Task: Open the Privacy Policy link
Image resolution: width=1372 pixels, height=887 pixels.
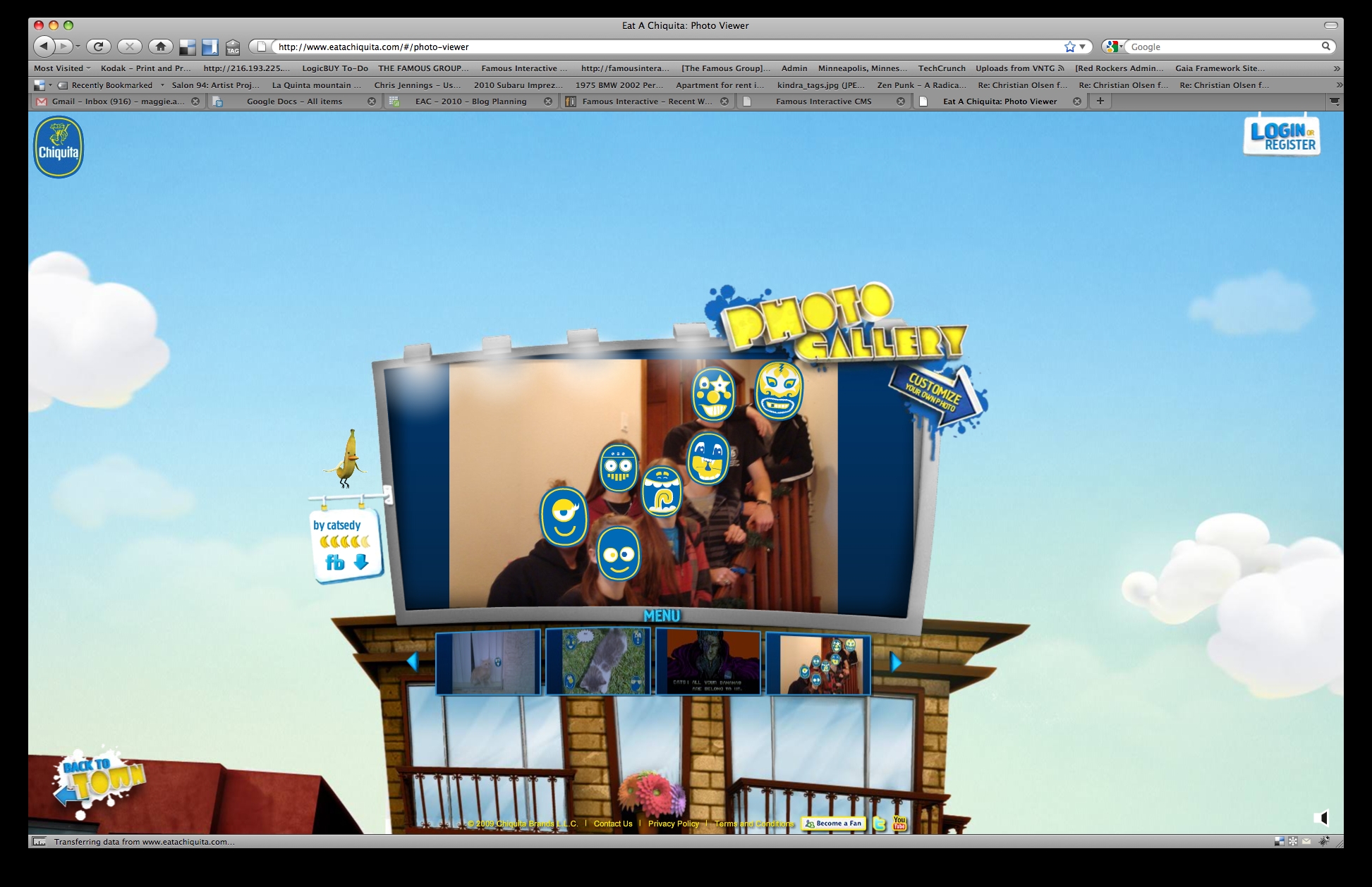Action: [673, 824]
